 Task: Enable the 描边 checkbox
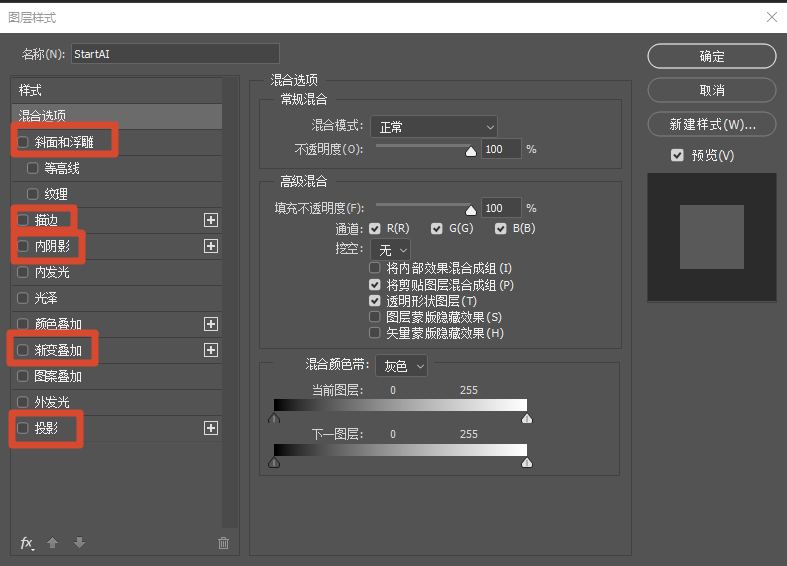(x=23, y=220)
